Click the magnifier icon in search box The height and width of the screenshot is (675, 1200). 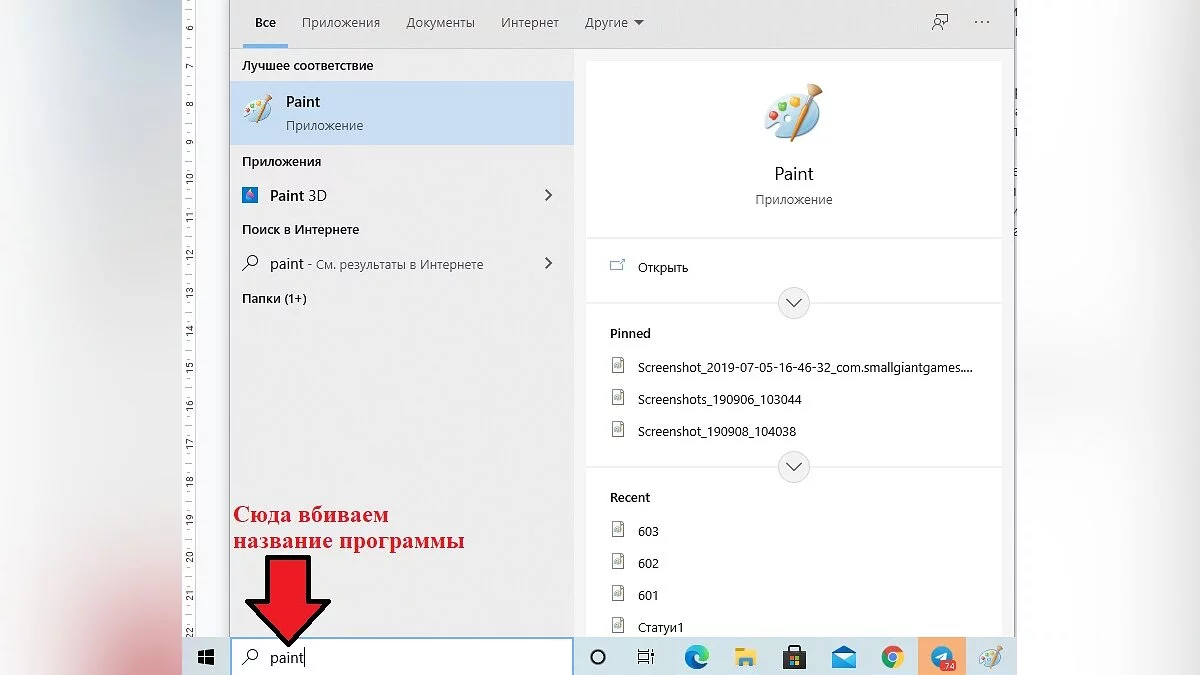click(x=252, y=657)
